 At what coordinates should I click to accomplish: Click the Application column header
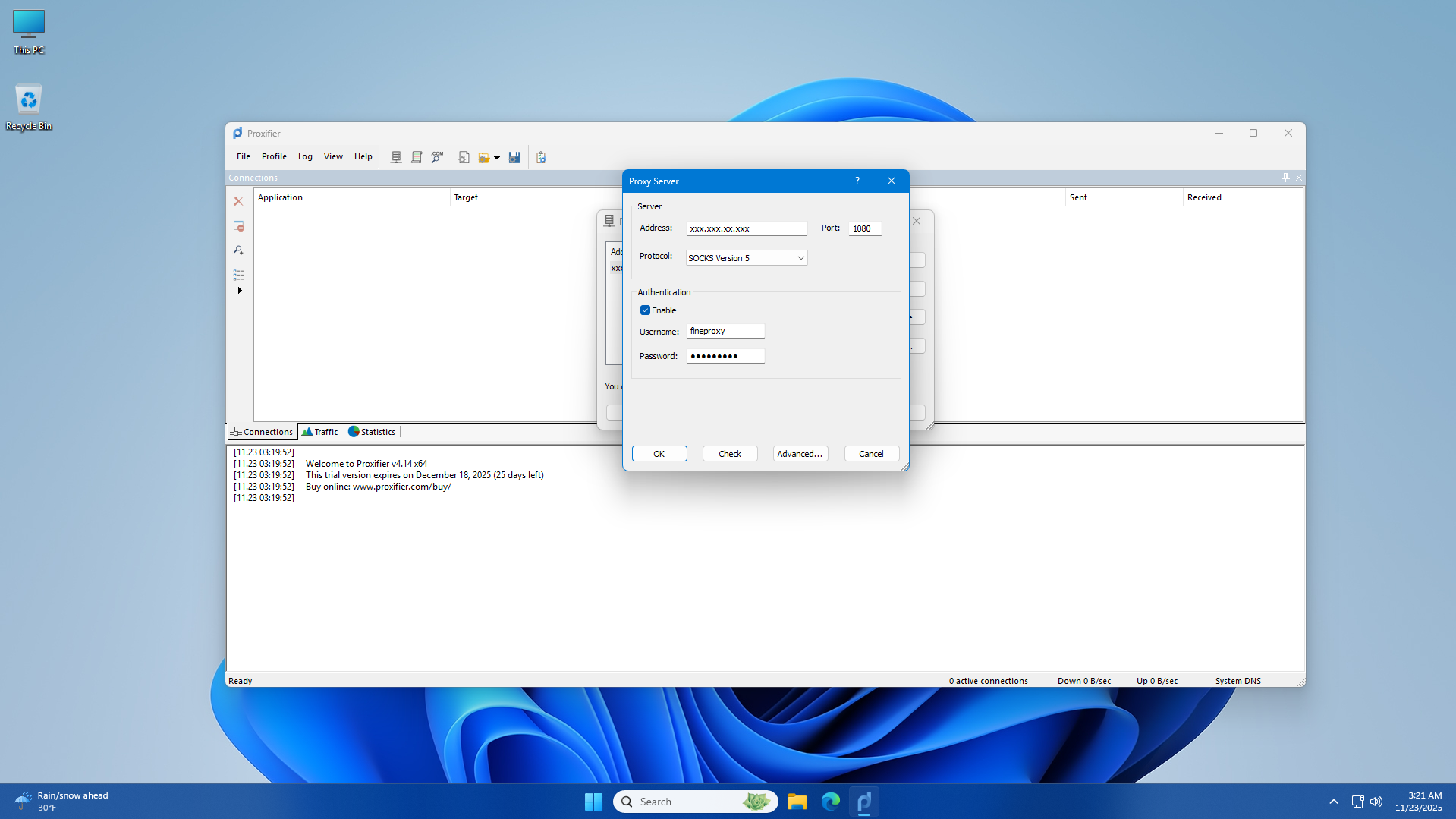351,197
